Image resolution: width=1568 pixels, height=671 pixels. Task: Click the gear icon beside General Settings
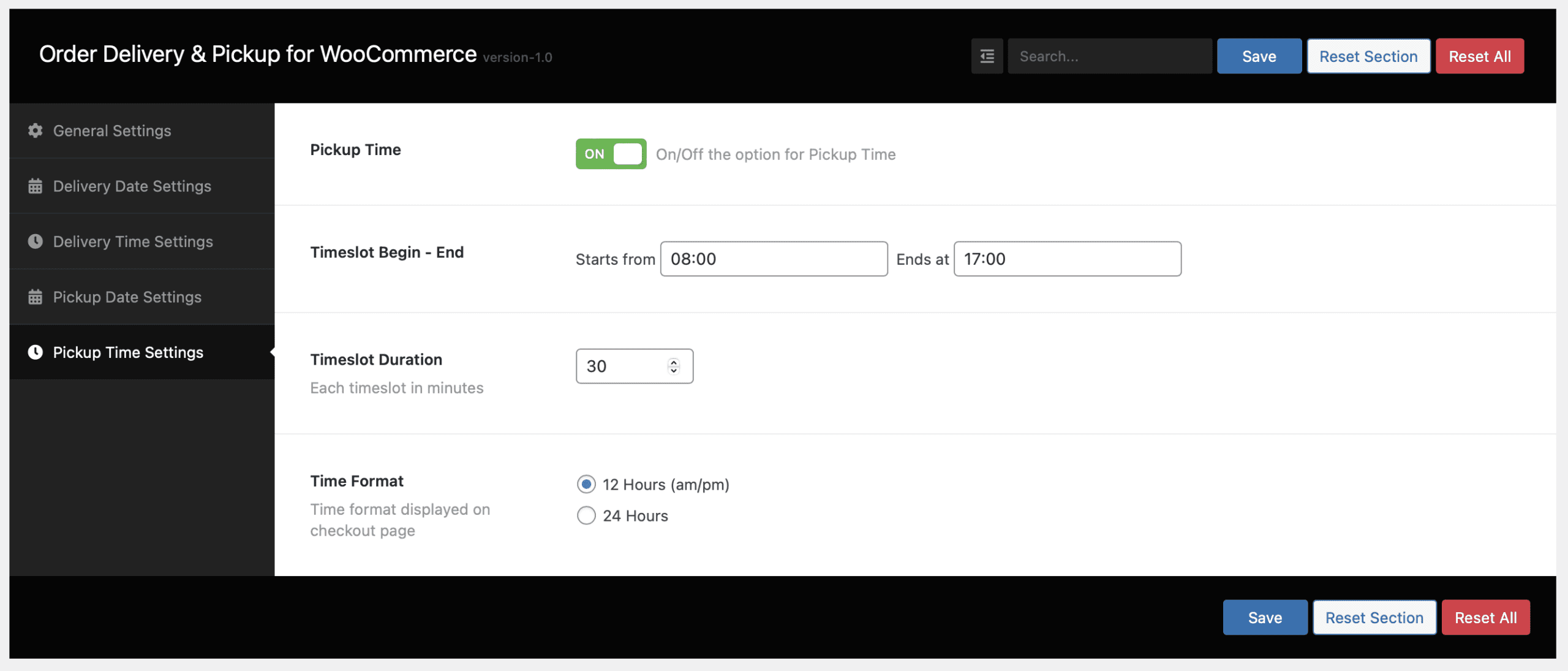point(34,130)
